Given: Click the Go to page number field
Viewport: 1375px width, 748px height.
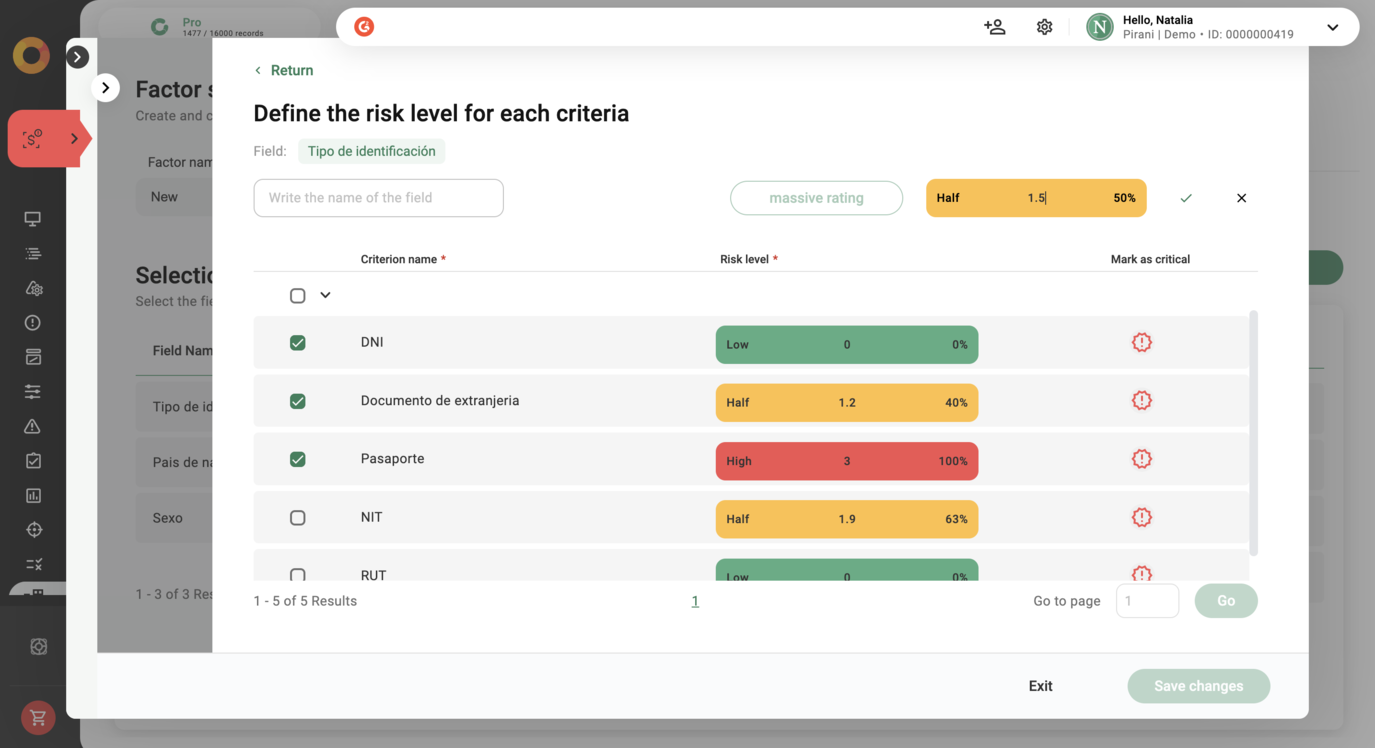Looking at the screenshot, I should [x=1147, y=601].
